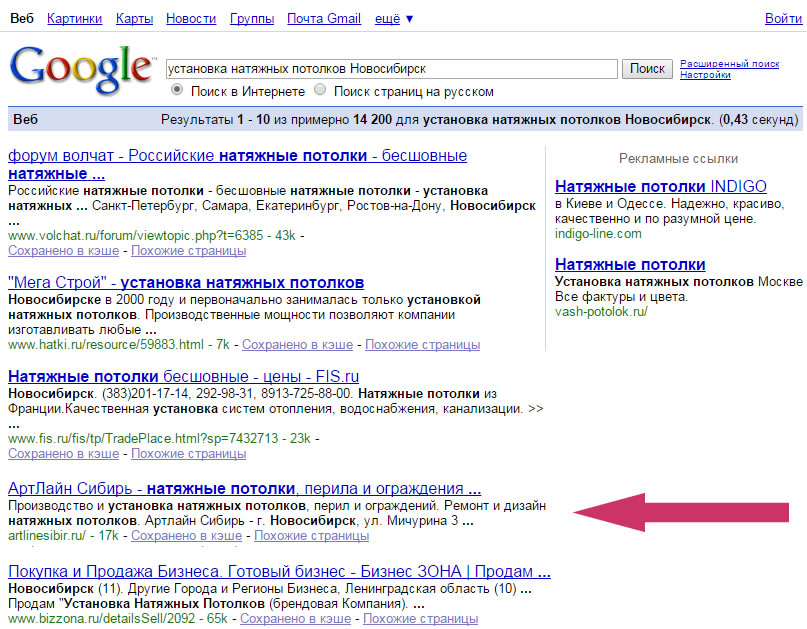Go to Новости in the top bar

191,19
